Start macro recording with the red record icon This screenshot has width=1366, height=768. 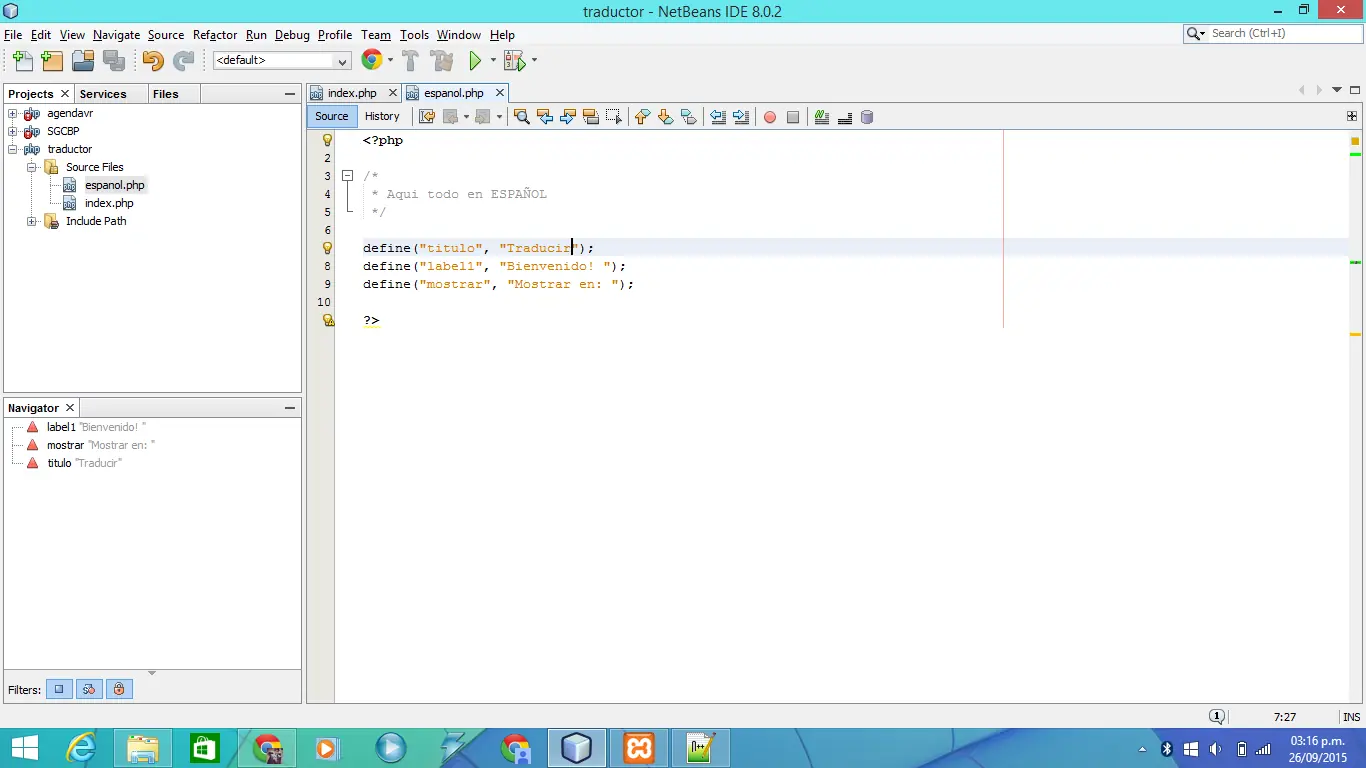(x=769, y=117)
